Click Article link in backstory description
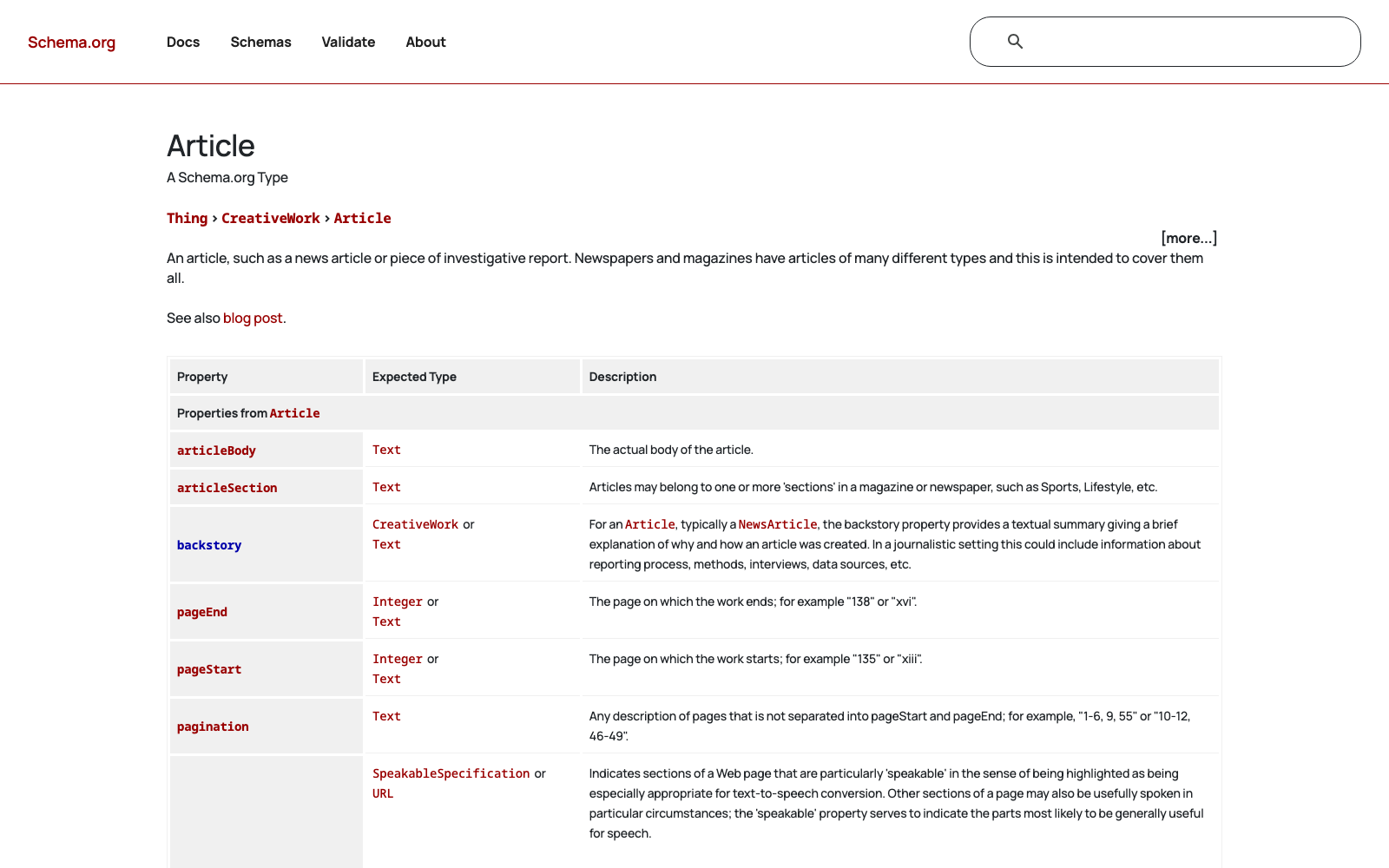Screen dimensions: 1389x868 click(x=649, y=524)
